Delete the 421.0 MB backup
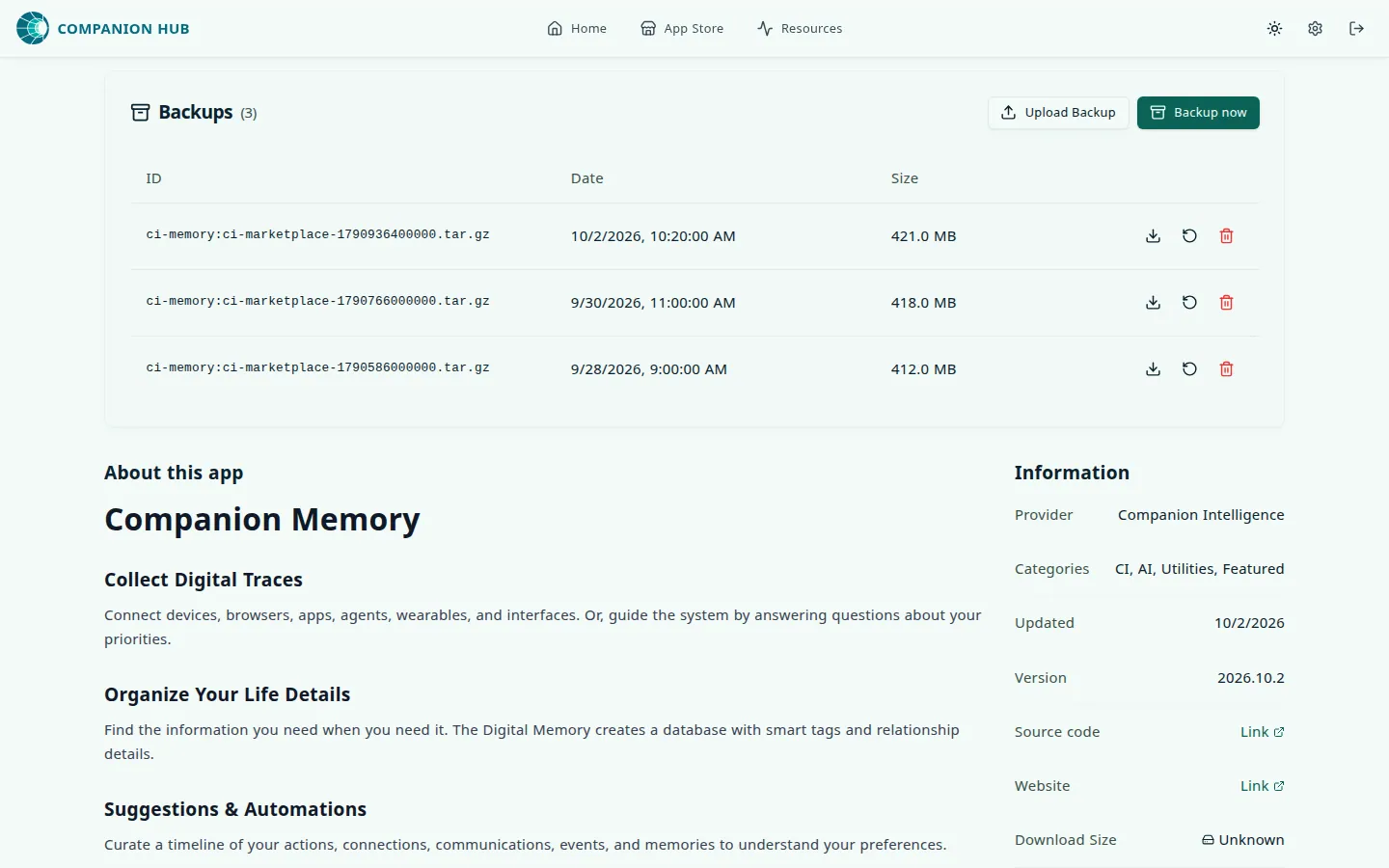1389x868 pixels. (1226, 236)
